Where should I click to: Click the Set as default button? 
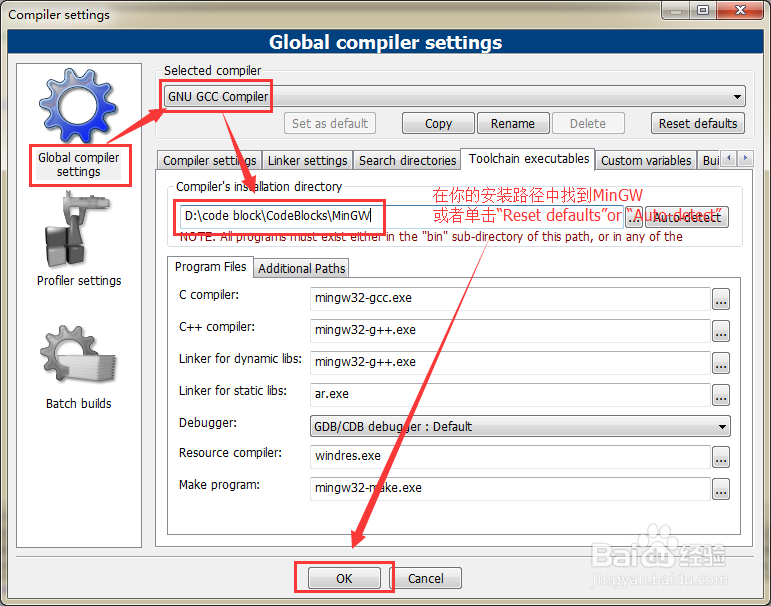[x=330, y=123]
